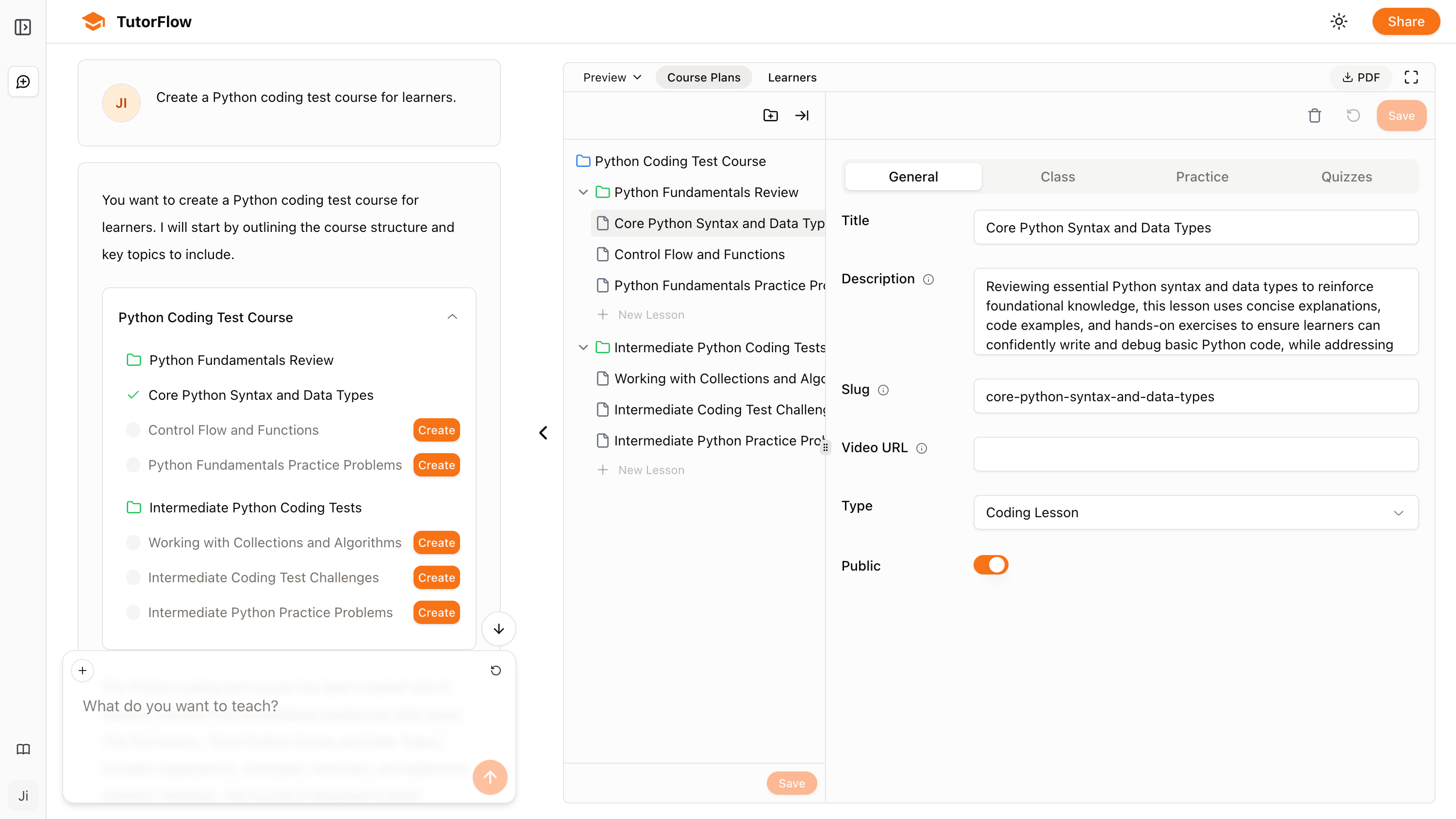Create the Control Flow and Functions lesson
Image resolution: width=1456 pixels, height=819 pixels.
pos(436,430)
